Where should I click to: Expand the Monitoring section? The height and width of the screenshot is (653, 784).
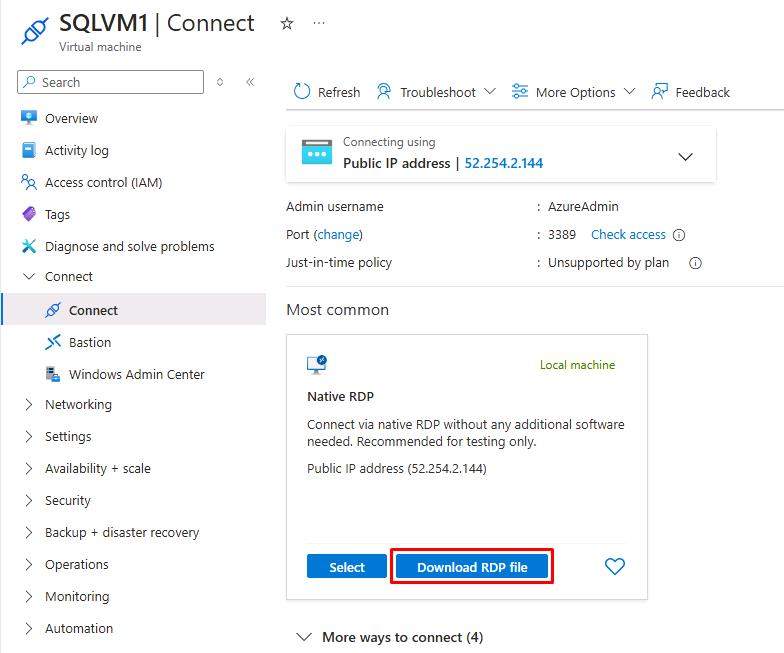point(29,596)
